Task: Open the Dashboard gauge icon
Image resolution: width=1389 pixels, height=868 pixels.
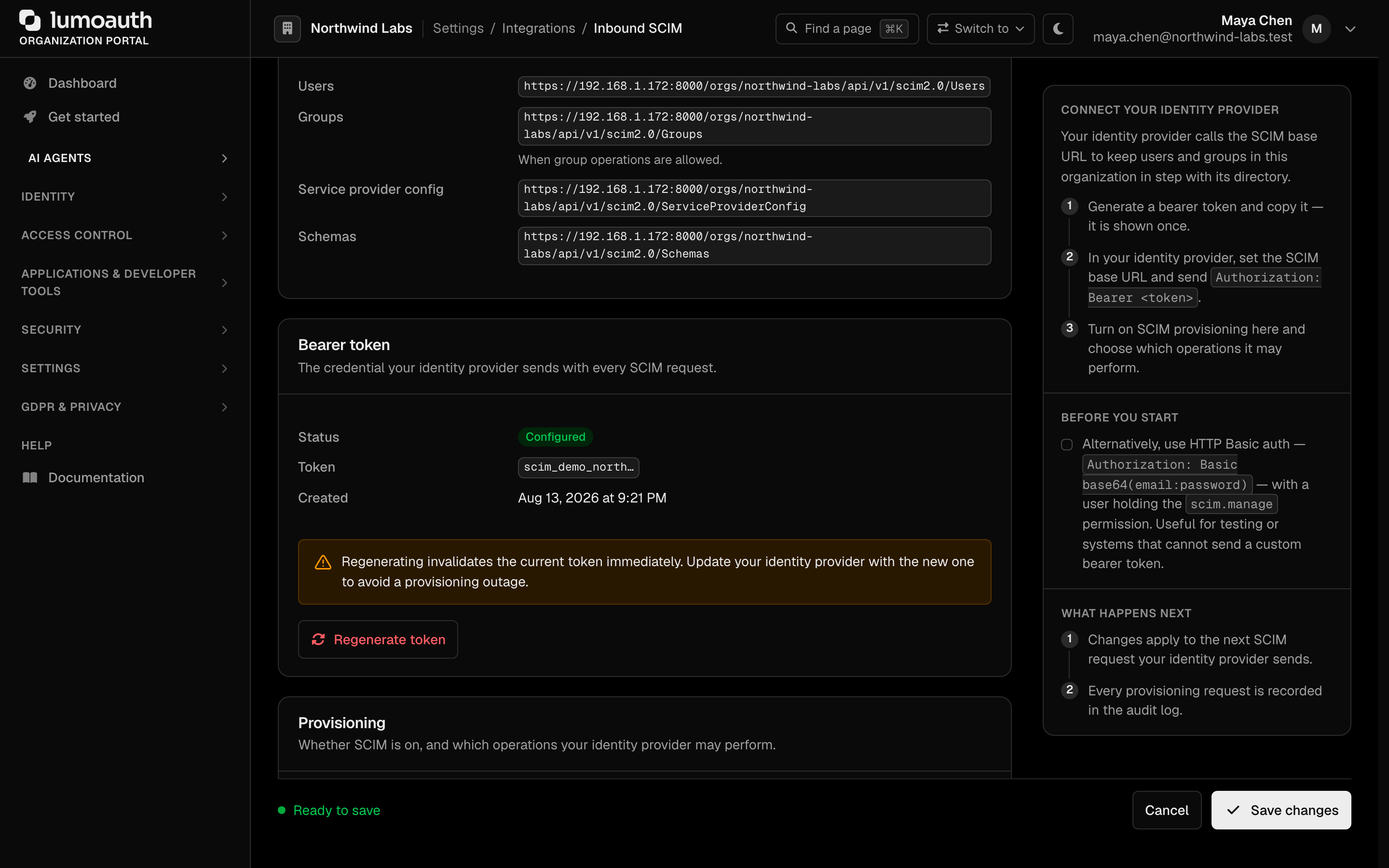Action: 30,83
